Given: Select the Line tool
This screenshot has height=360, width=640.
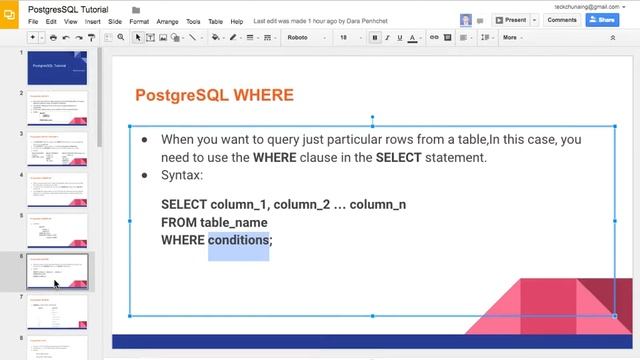Looking at the screenshot, I should [x=192, y=38].
